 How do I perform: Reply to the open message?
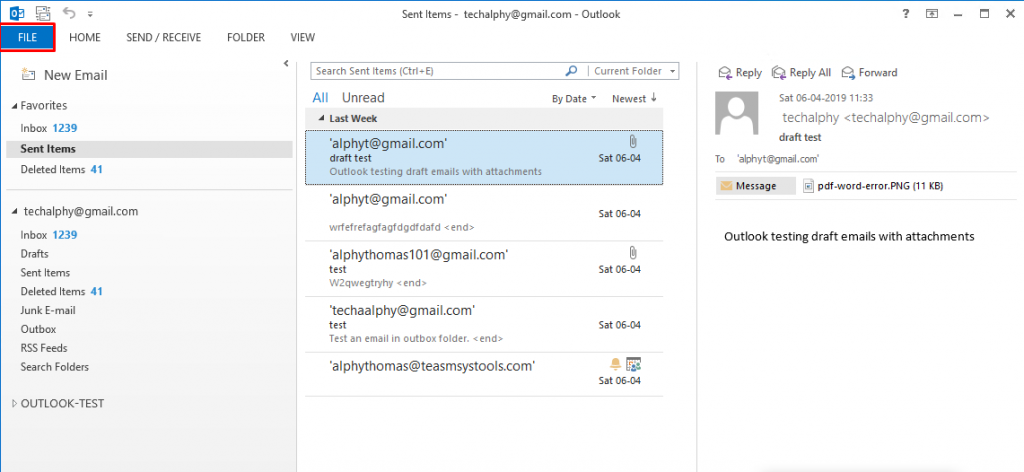click(x=740, y=72)
